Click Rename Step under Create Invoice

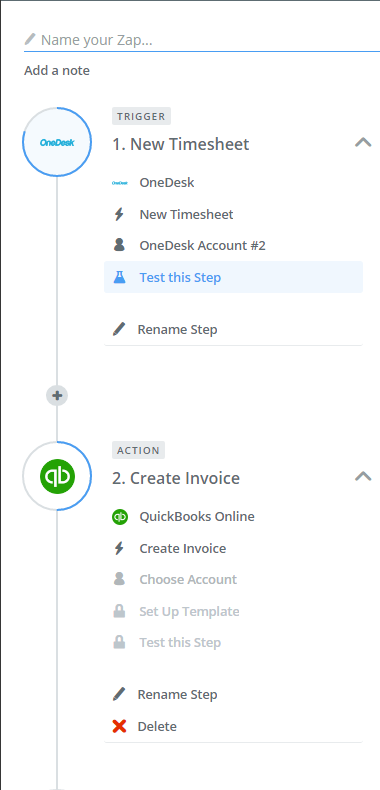pos(177,694)
